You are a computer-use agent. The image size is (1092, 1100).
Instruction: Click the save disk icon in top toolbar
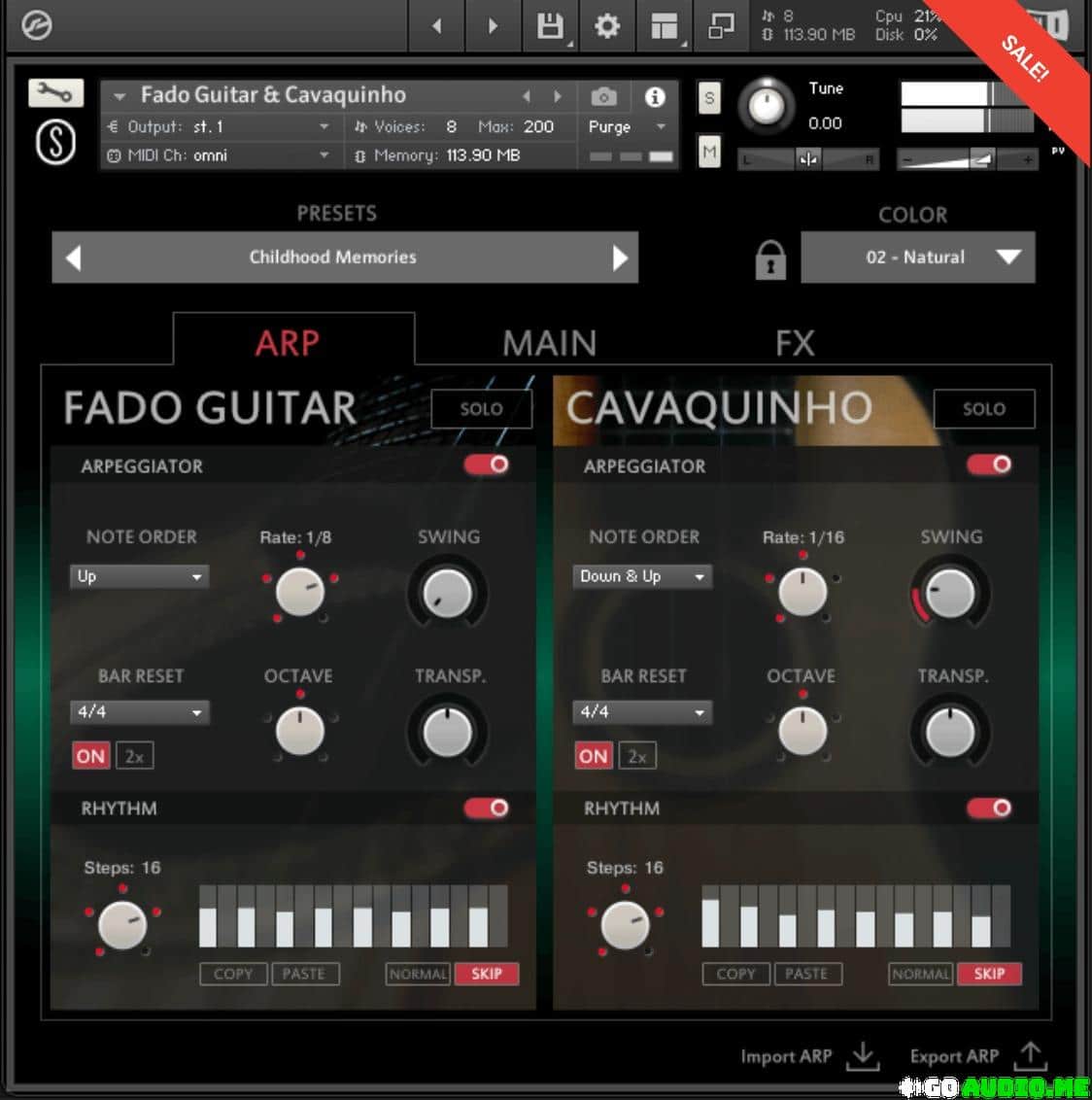pos(550,26)
